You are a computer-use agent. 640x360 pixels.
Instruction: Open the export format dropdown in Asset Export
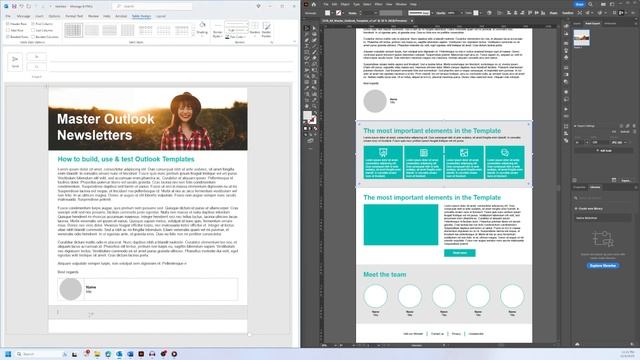coord(619,142)
